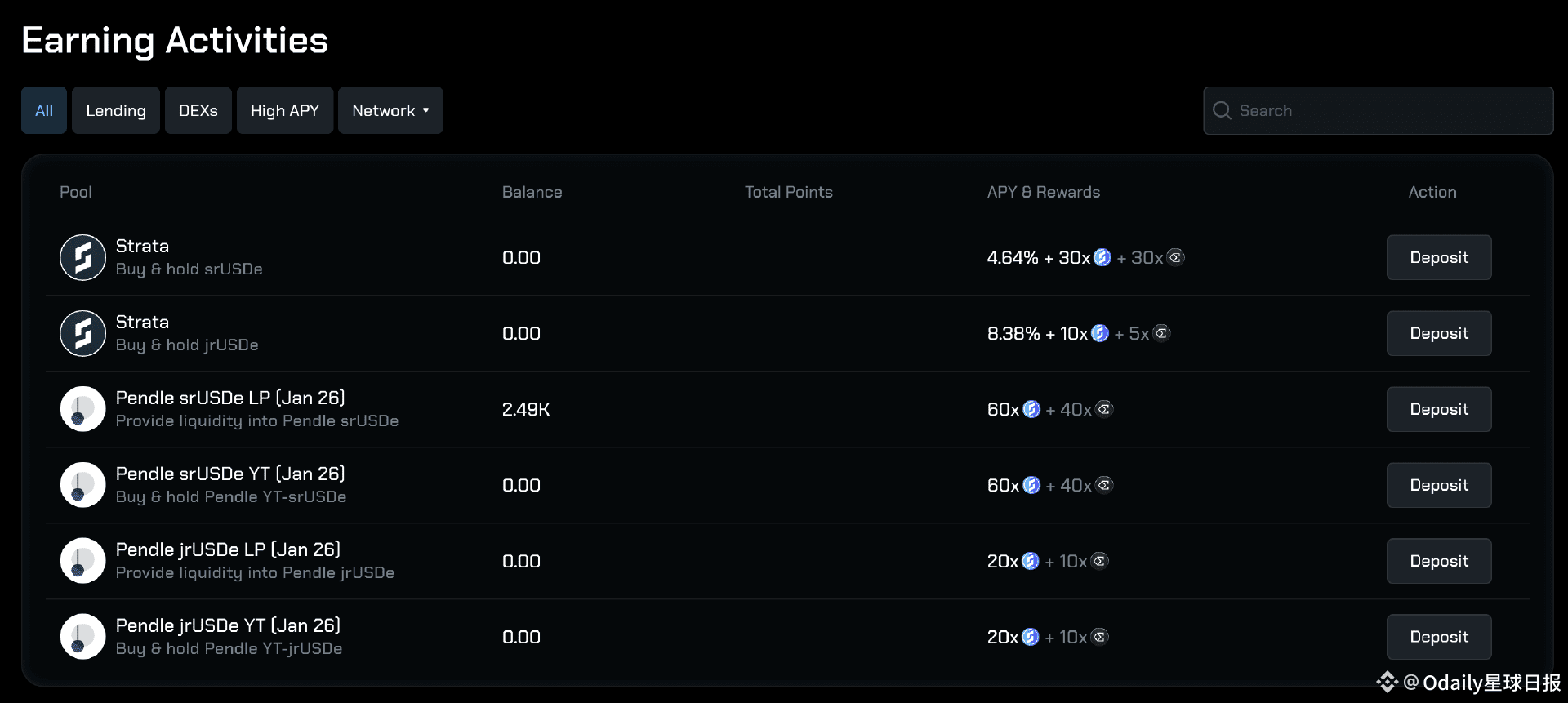Switch to the Lending filter tab
This screenshot has height=703, width=1568.
pyautogui.click(x=115, y=110)
